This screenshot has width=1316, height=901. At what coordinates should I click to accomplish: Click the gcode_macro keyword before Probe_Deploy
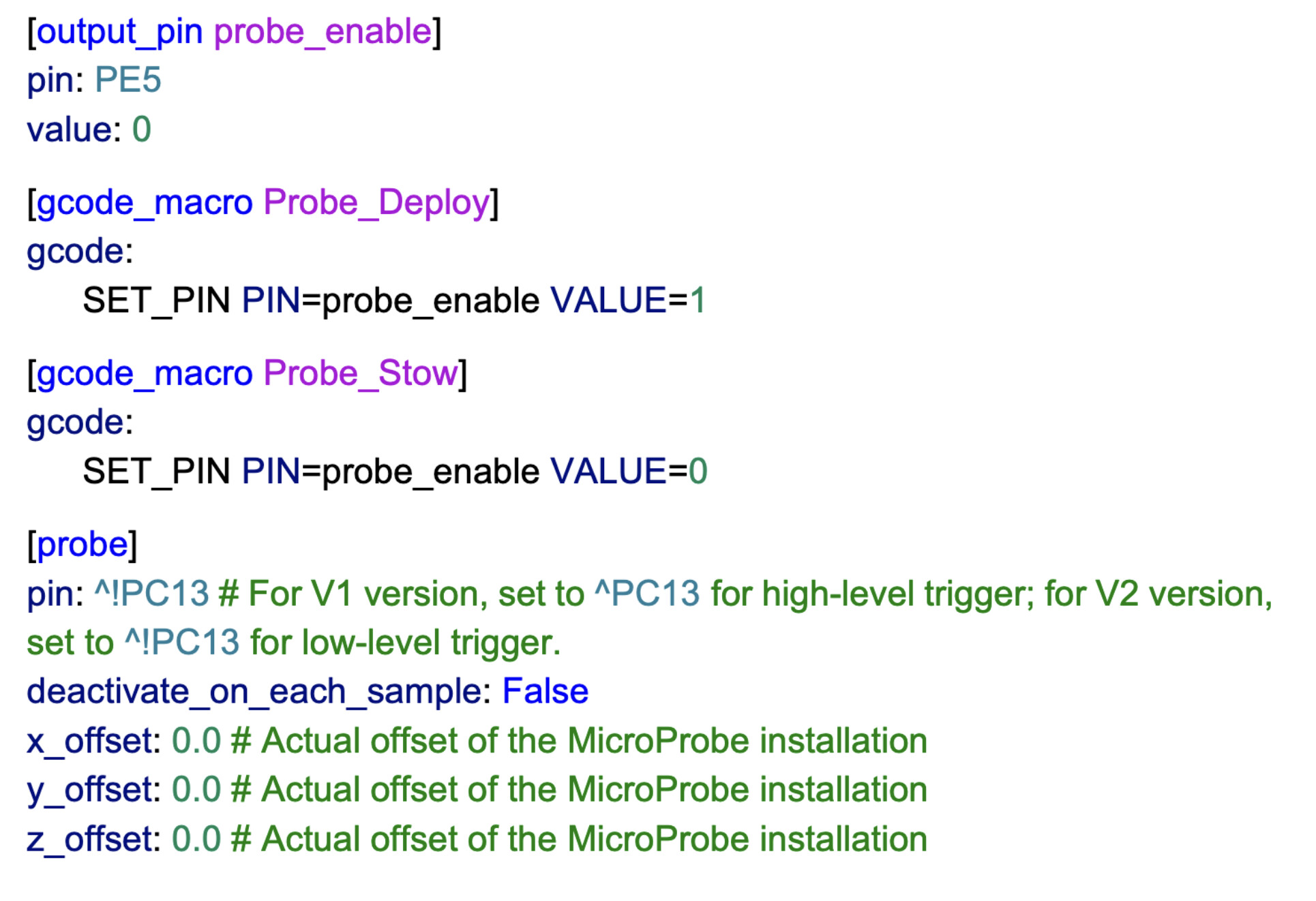pyautogui.click(x=145, y=202)
